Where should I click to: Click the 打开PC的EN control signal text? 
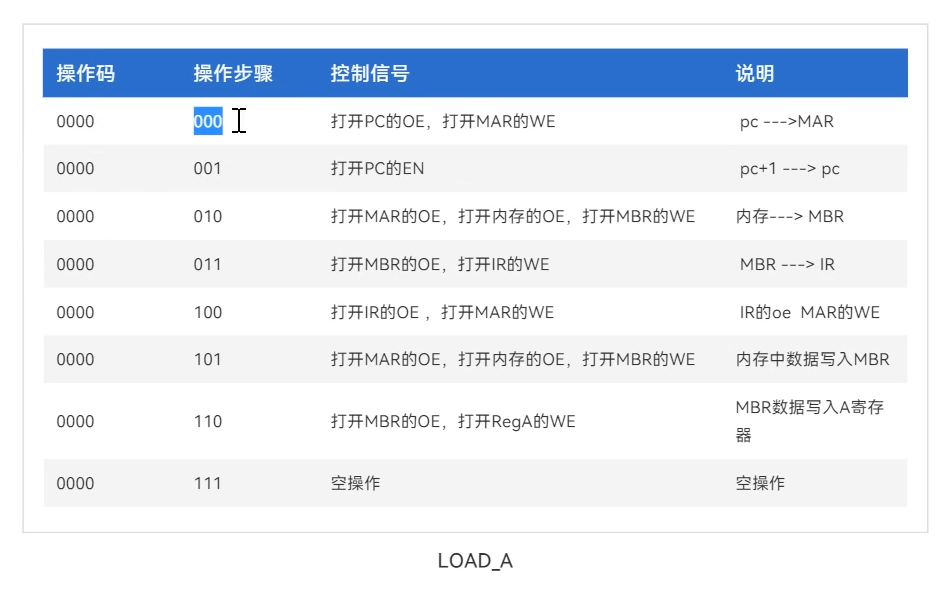(377, 169)
